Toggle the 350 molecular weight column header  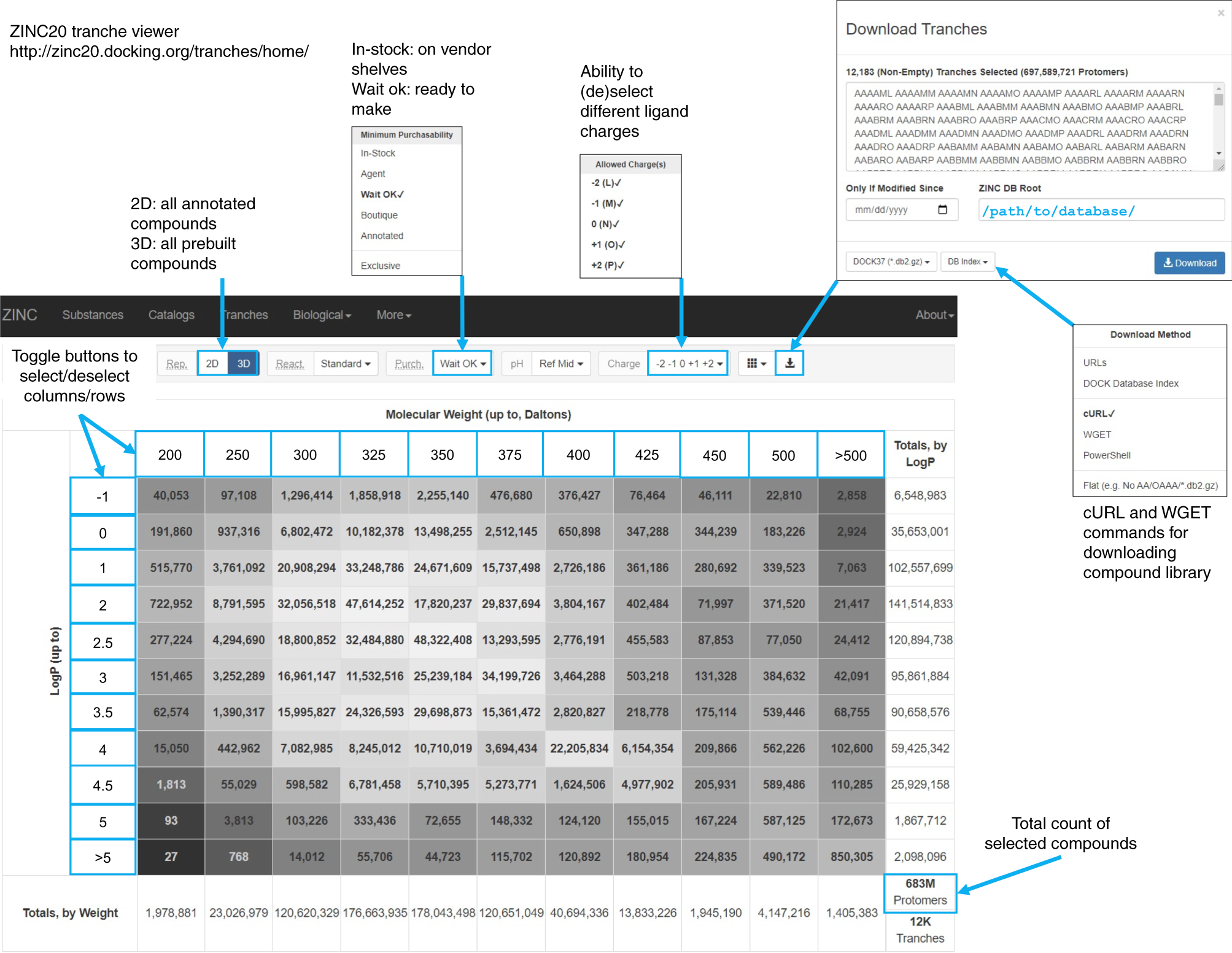coord(442,455)
